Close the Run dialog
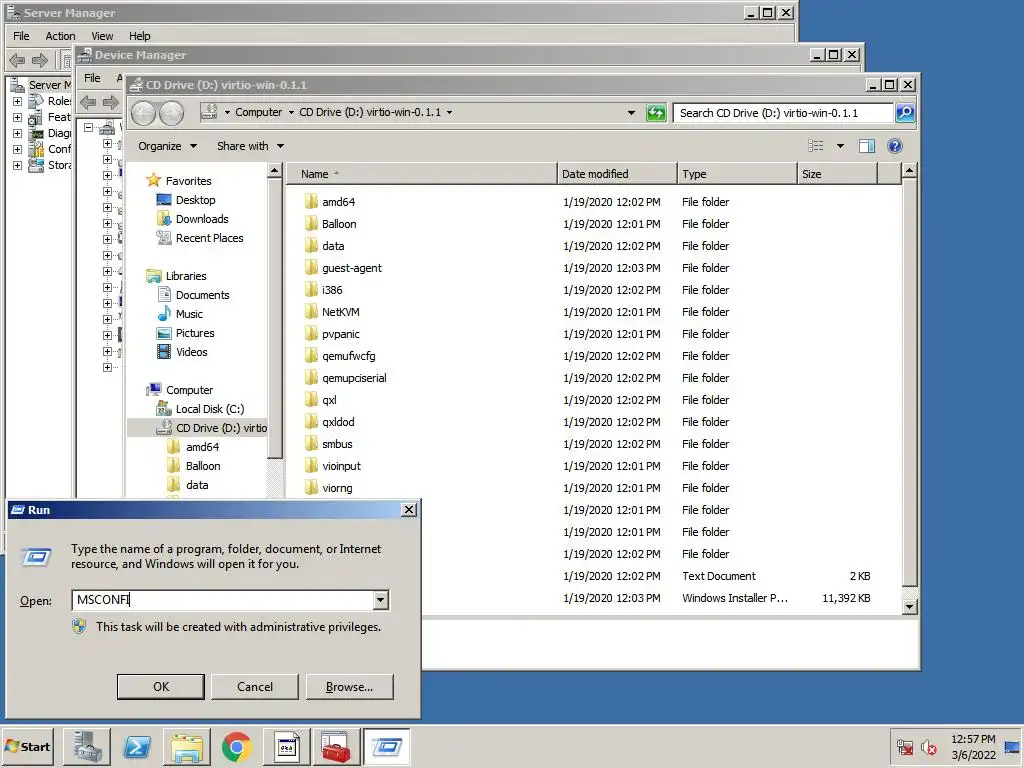Image resolution: width=1024 pixels, height=768 pixels. click(x=409, y=509)
